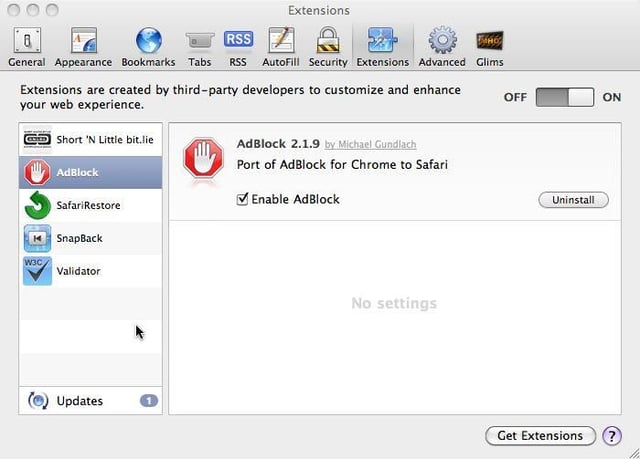Click the Glims tab label
Viewport: 640px width, 459px height.
pos(490,62)
